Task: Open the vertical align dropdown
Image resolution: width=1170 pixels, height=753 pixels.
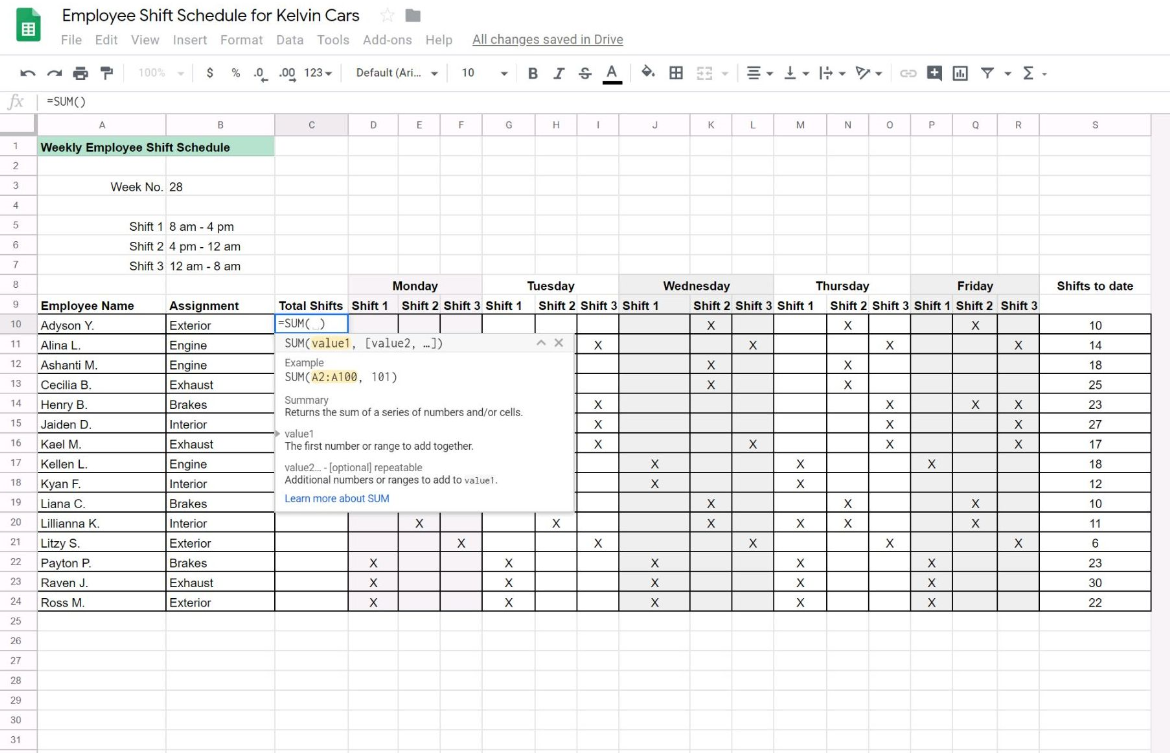Action: coord(796,73)
